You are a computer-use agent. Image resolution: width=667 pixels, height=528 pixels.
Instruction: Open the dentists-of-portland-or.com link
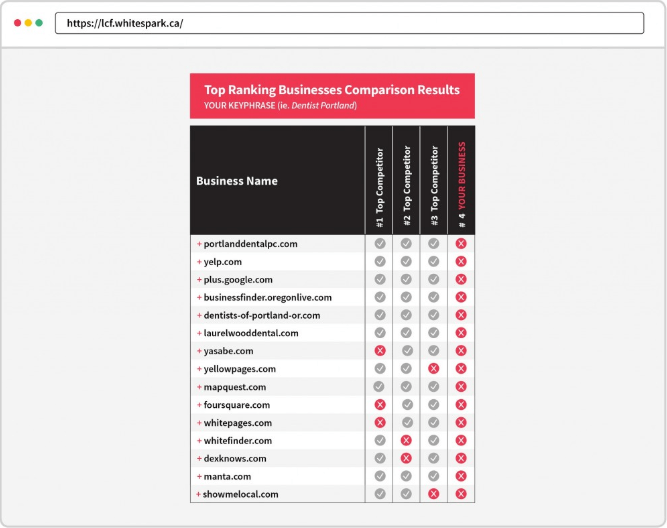coord(264,316)
